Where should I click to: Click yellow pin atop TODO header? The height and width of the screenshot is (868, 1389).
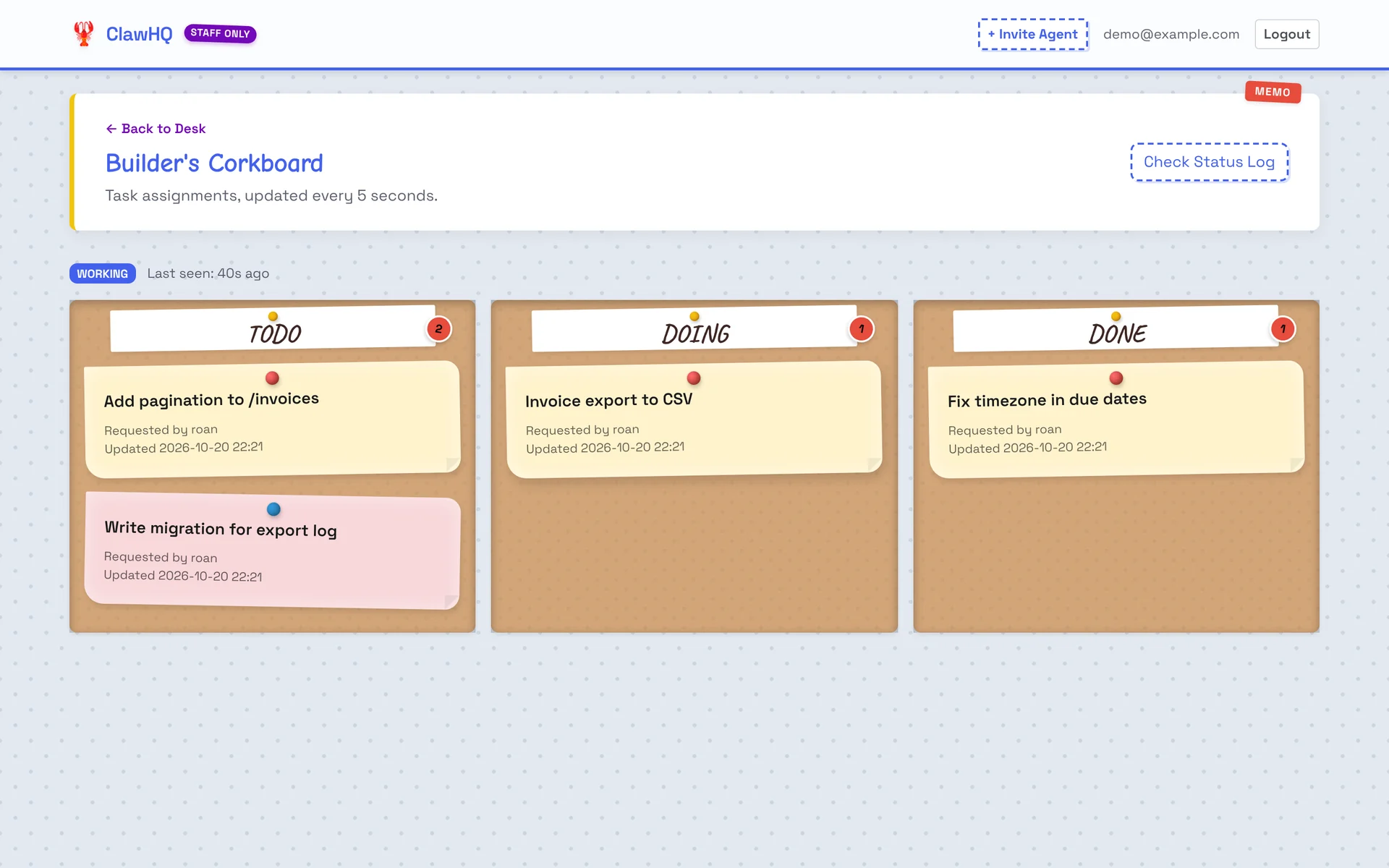(x=273, y=316)
